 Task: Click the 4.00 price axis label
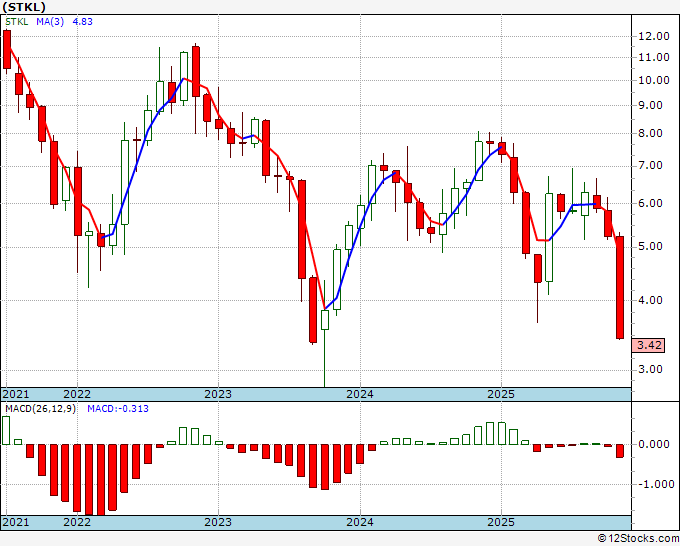[x=651, y=300]
